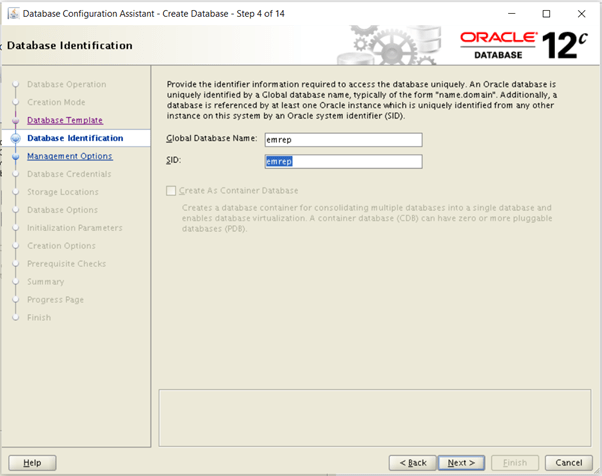602x476 pixels.
Task: Select the Database Identification step
Action: click(75, 138)
